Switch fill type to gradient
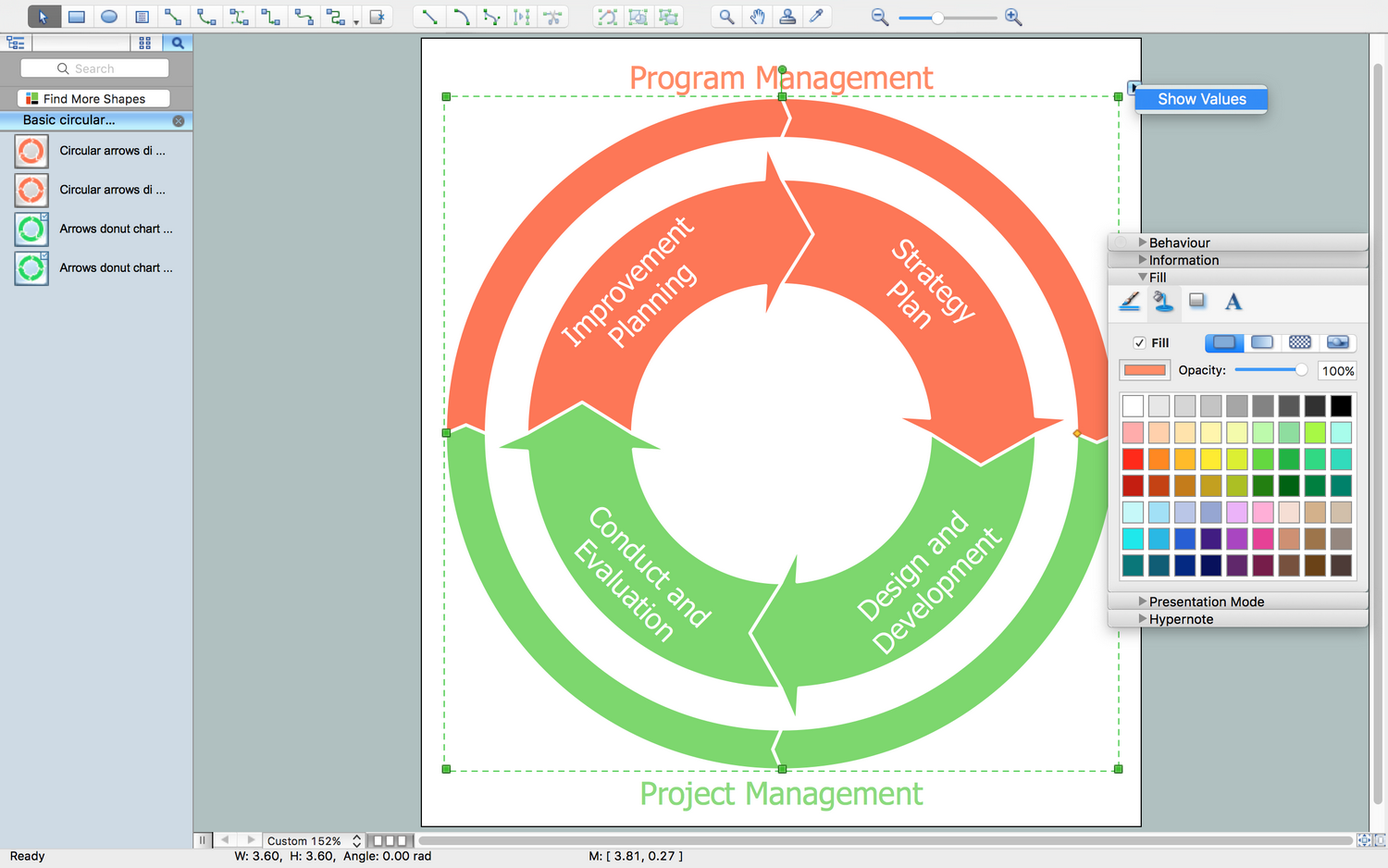1388x868 pixels. pos(1261,342)
